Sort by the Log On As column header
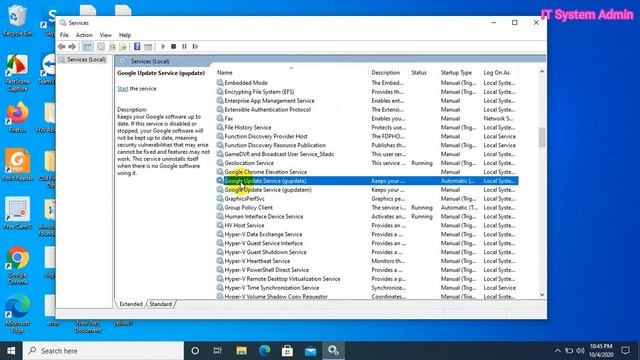Image resolution: width=640 pixels, height=360 pixels. pos(496,73)
